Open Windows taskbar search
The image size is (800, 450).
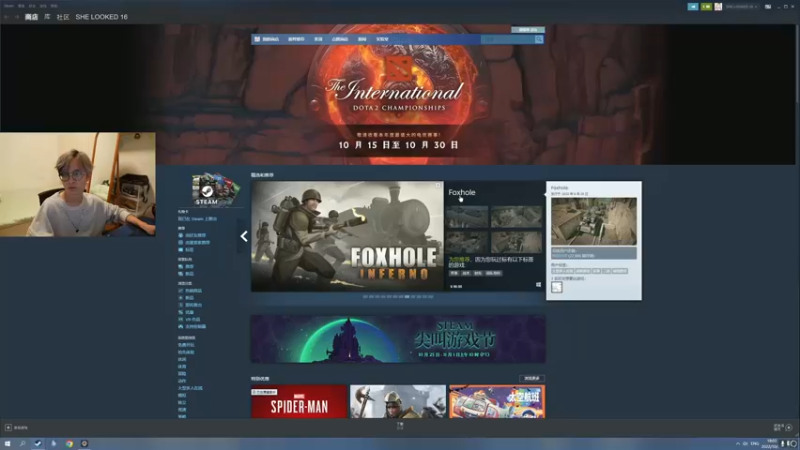[22, 443]
